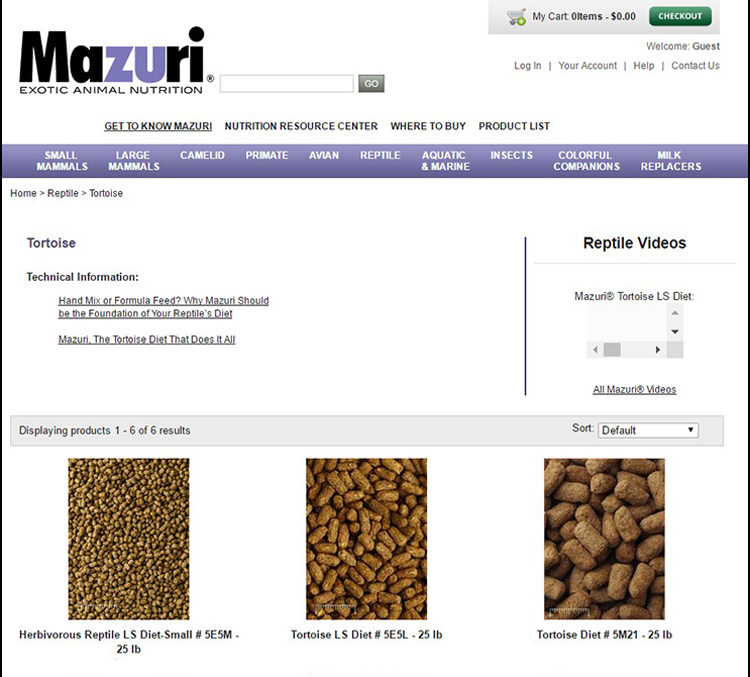750x677 pixels.
Task: Open Your Account link
Action: [x=587, y=66]
